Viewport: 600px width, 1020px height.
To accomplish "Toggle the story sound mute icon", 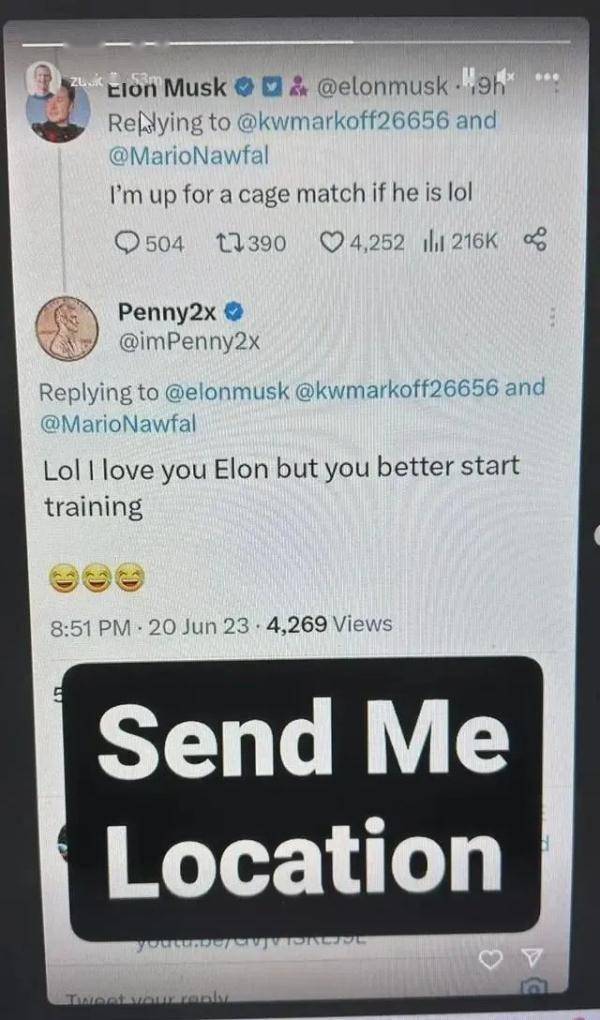I will click(x=506, y=76).
